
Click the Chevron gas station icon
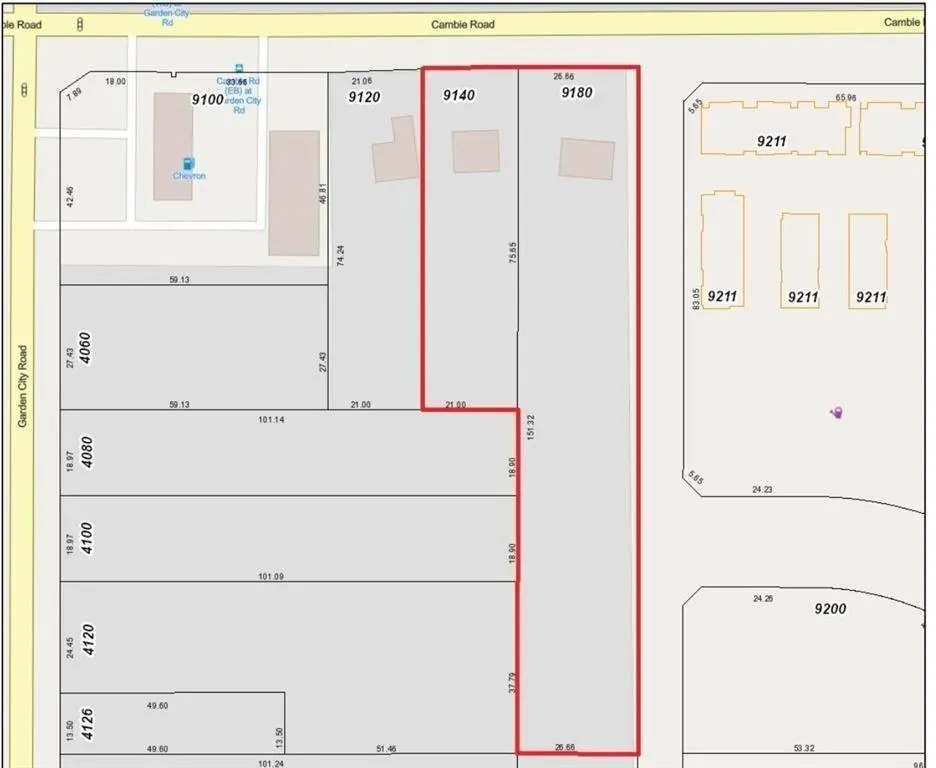tap(187, 163)
